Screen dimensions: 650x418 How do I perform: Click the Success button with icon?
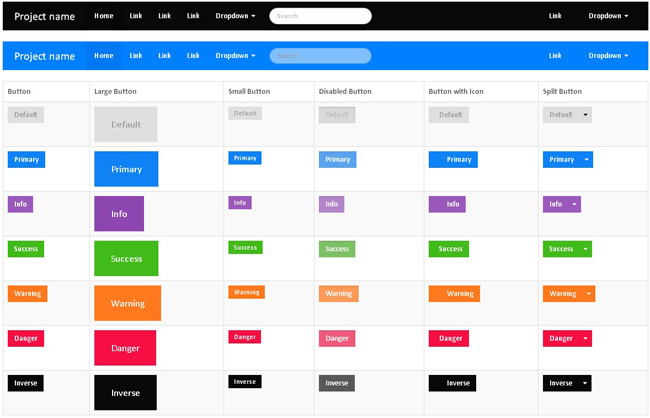[x=449, y=249]
